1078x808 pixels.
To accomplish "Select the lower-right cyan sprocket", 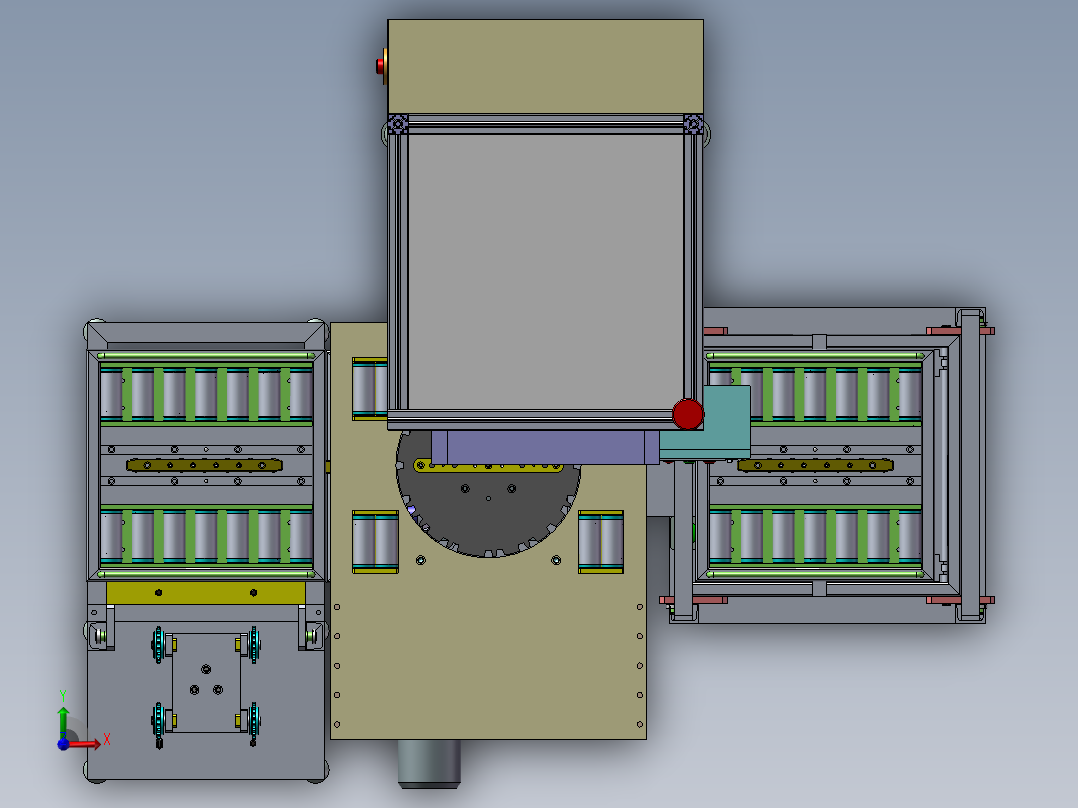I will pos(254,721).
